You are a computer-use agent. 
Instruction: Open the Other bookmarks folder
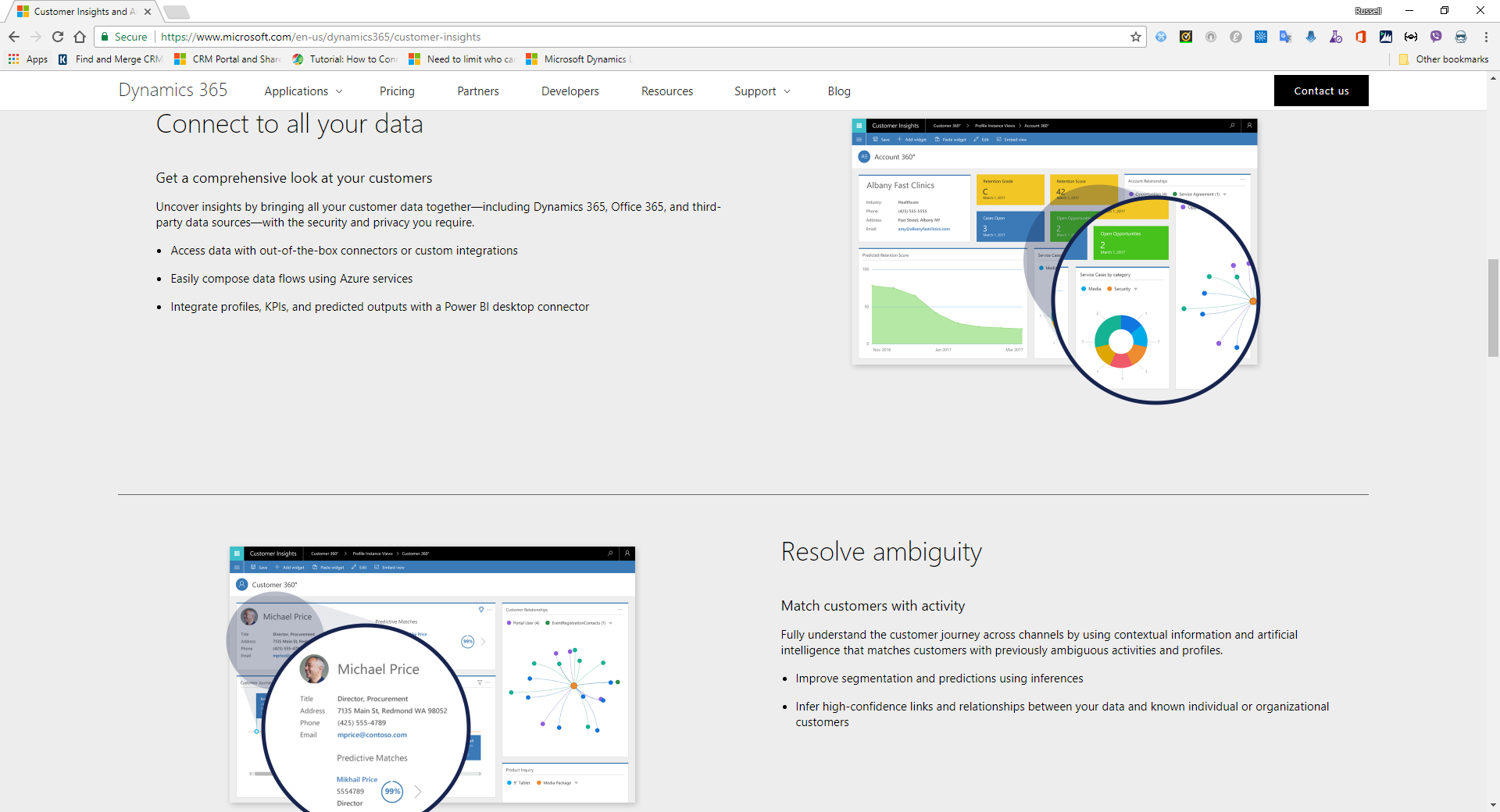(1444, 59)
